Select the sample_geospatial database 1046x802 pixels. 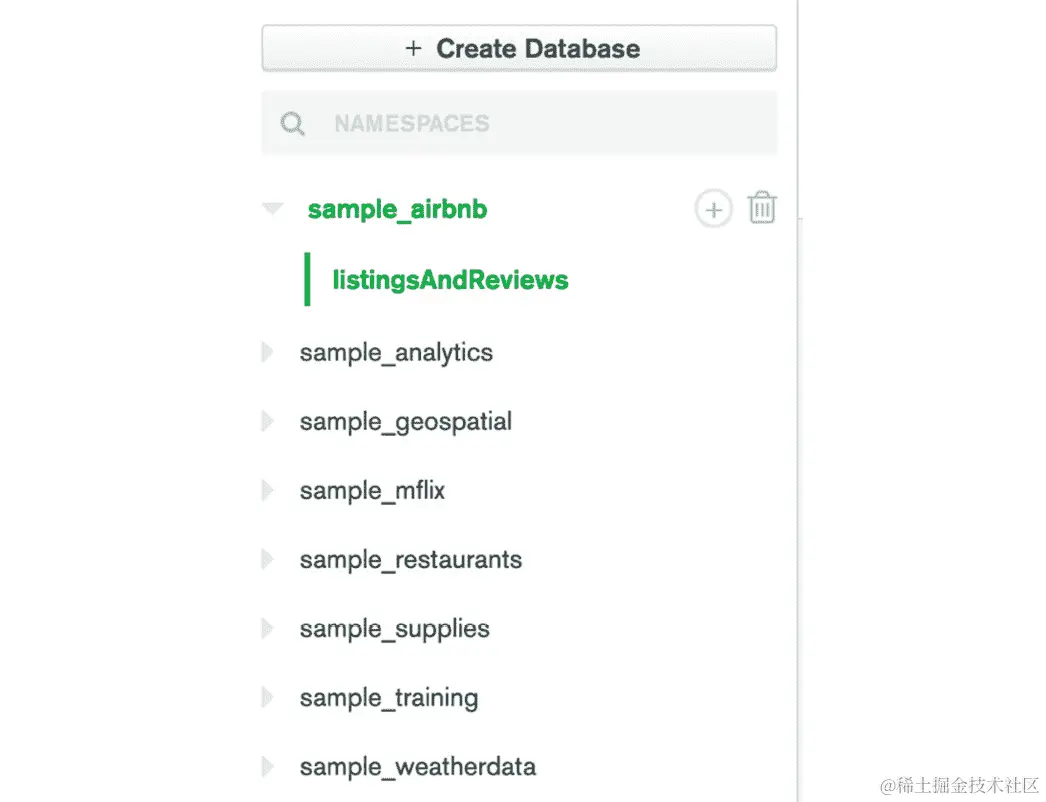[406, 422]
